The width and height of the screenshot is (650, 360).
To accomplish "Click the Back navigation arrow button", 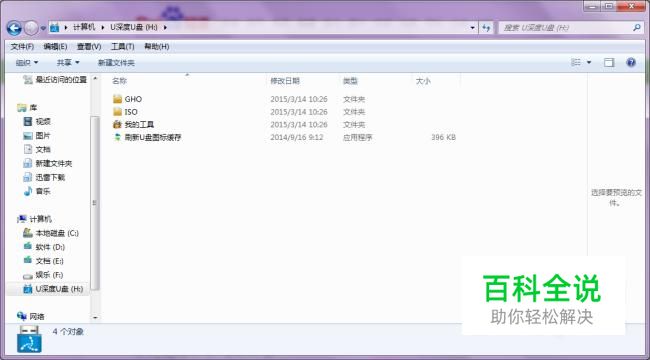I will pyautogui.click(x=15, y=28).
